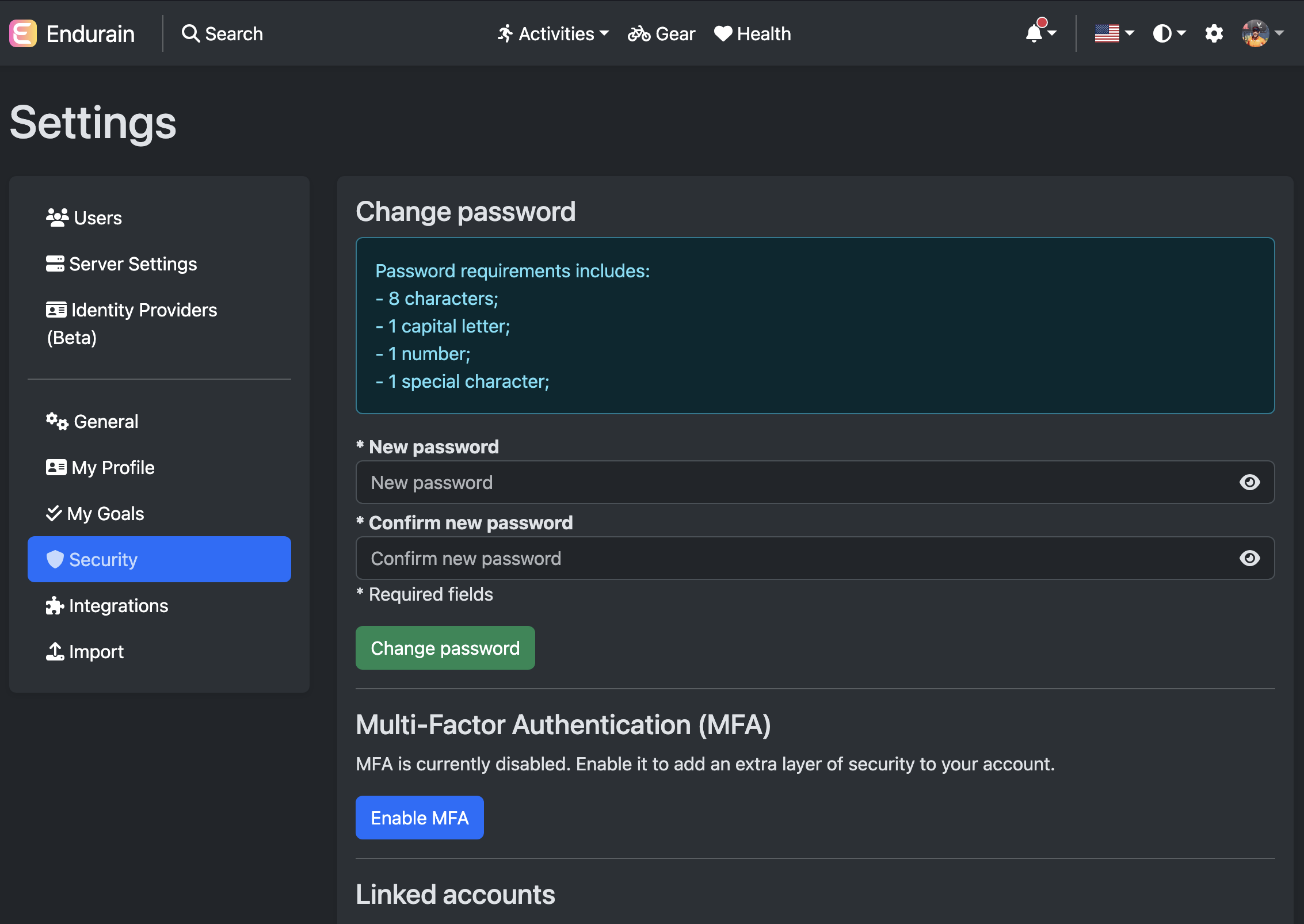Click the Change password button
This screenshot has width=1304, height=924.
(444, 647)
